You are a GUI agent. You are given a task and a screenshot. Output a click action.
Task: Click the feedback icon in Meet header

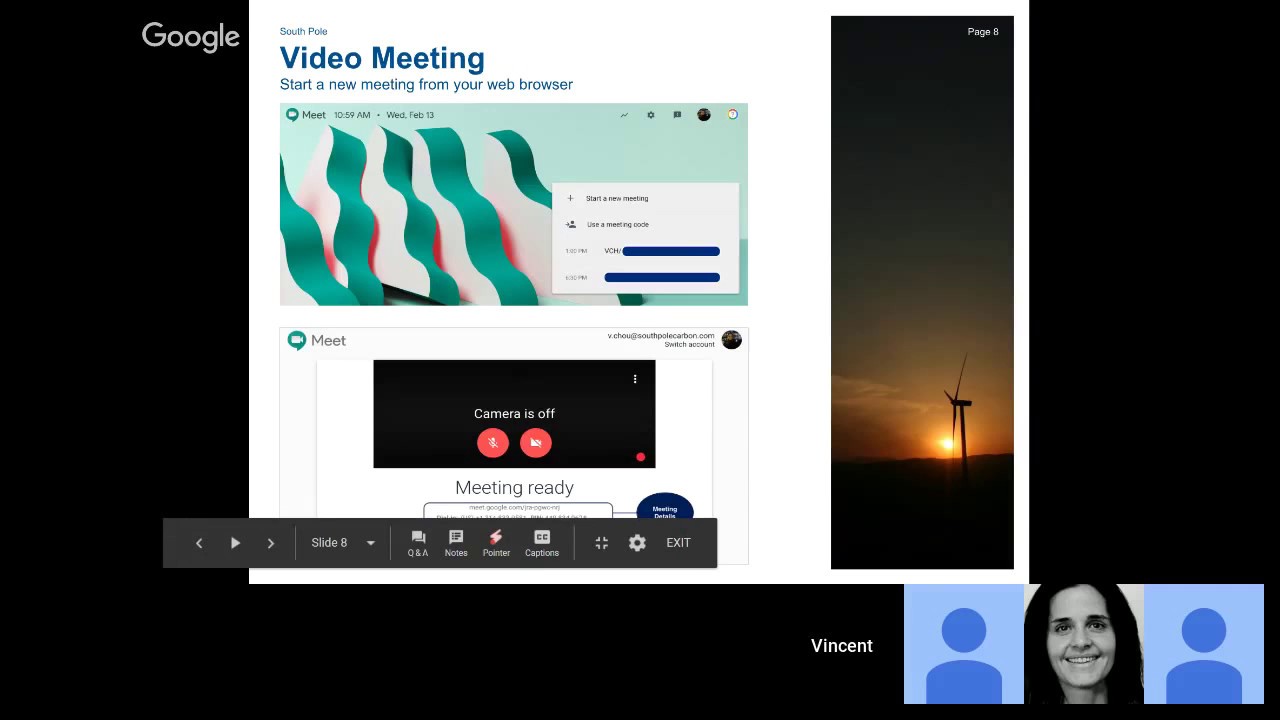click(677, 115)
